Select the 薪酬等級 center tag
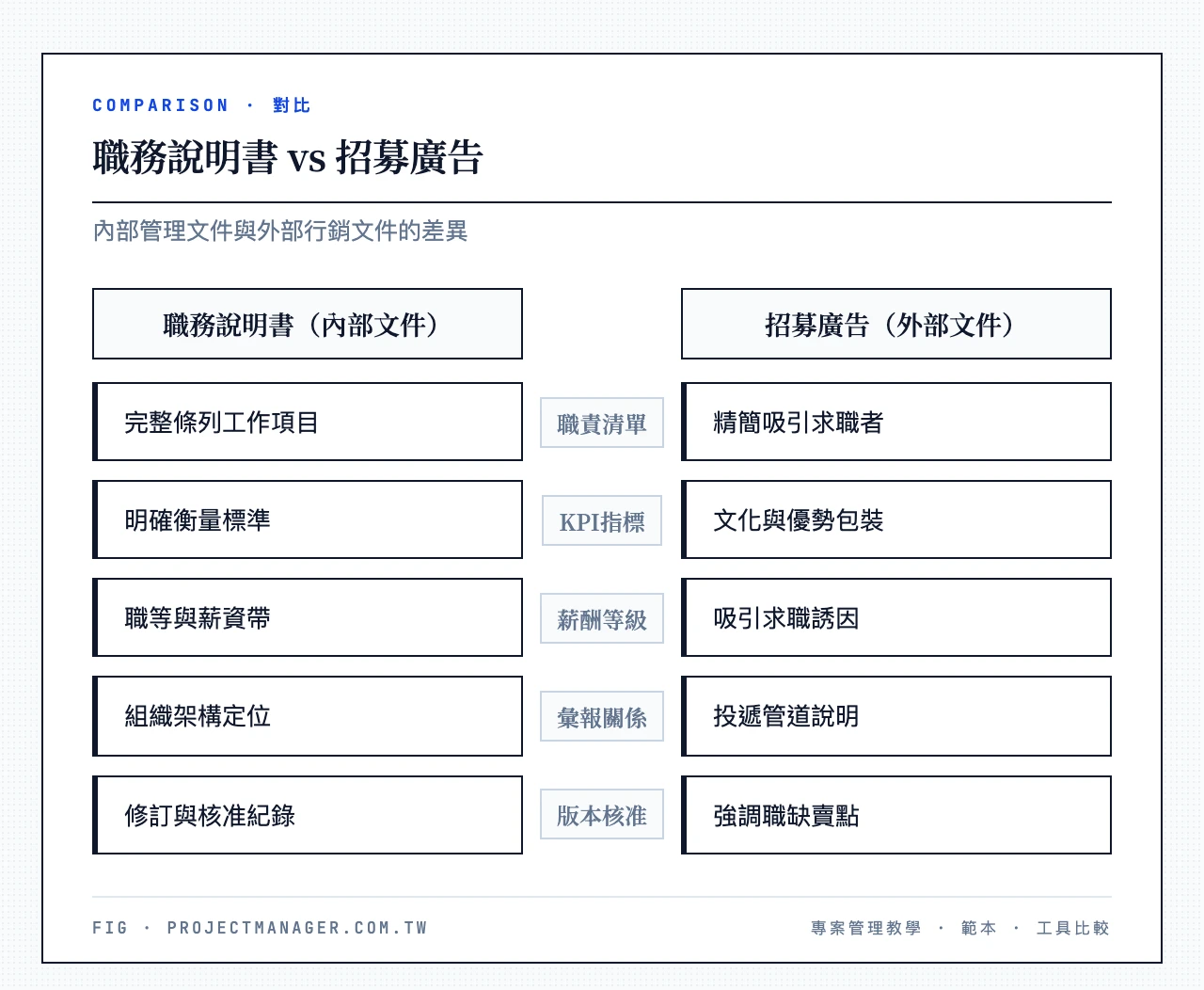The image size is (1204, 990). [602, 618]
